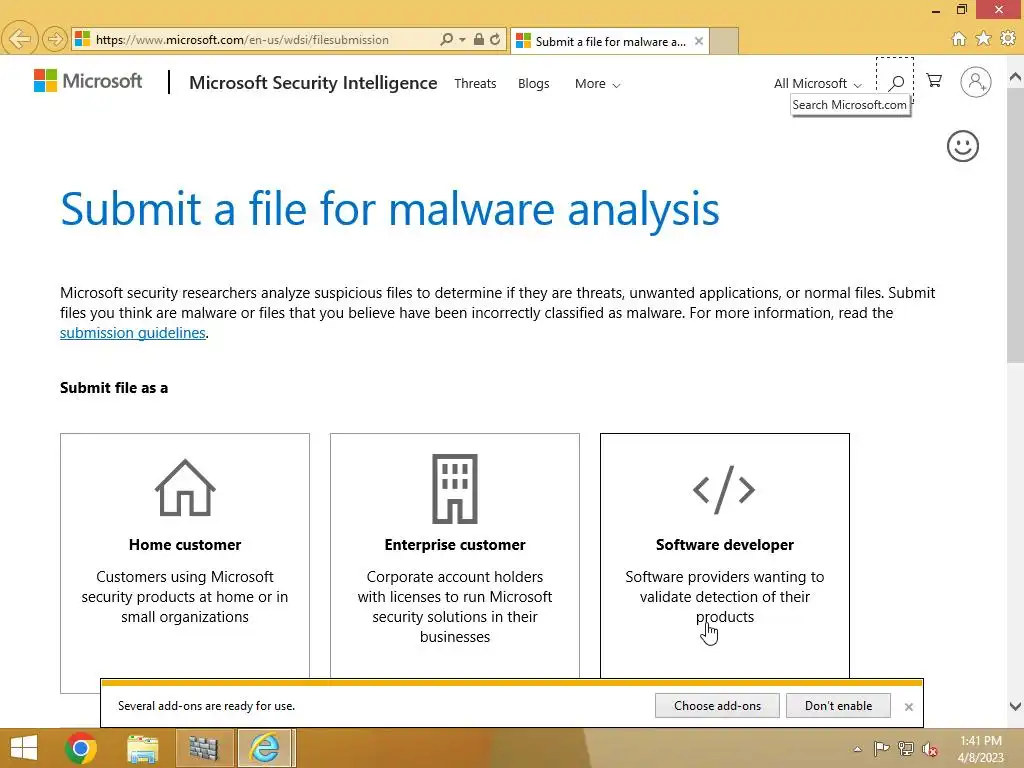The width and height of the screenshot is (1024, 768).
Task: Click the 'Submit a file for malware analysis' heading
Action: pyautogui.click(x=390, y=210)
